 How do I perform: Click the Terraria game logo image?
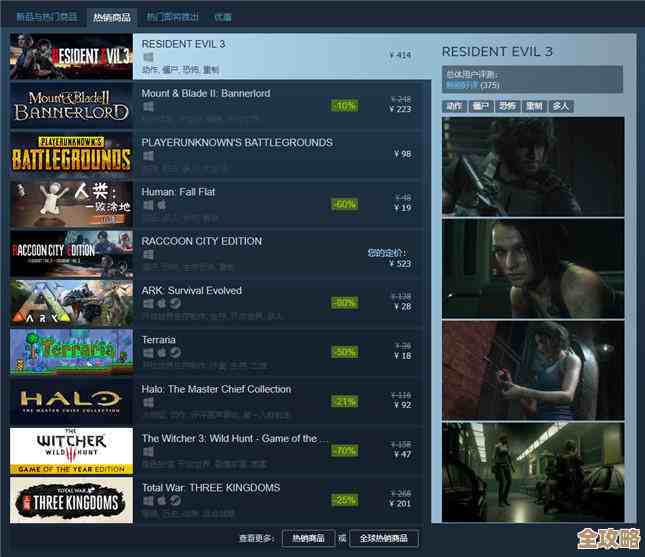[71, 352]
